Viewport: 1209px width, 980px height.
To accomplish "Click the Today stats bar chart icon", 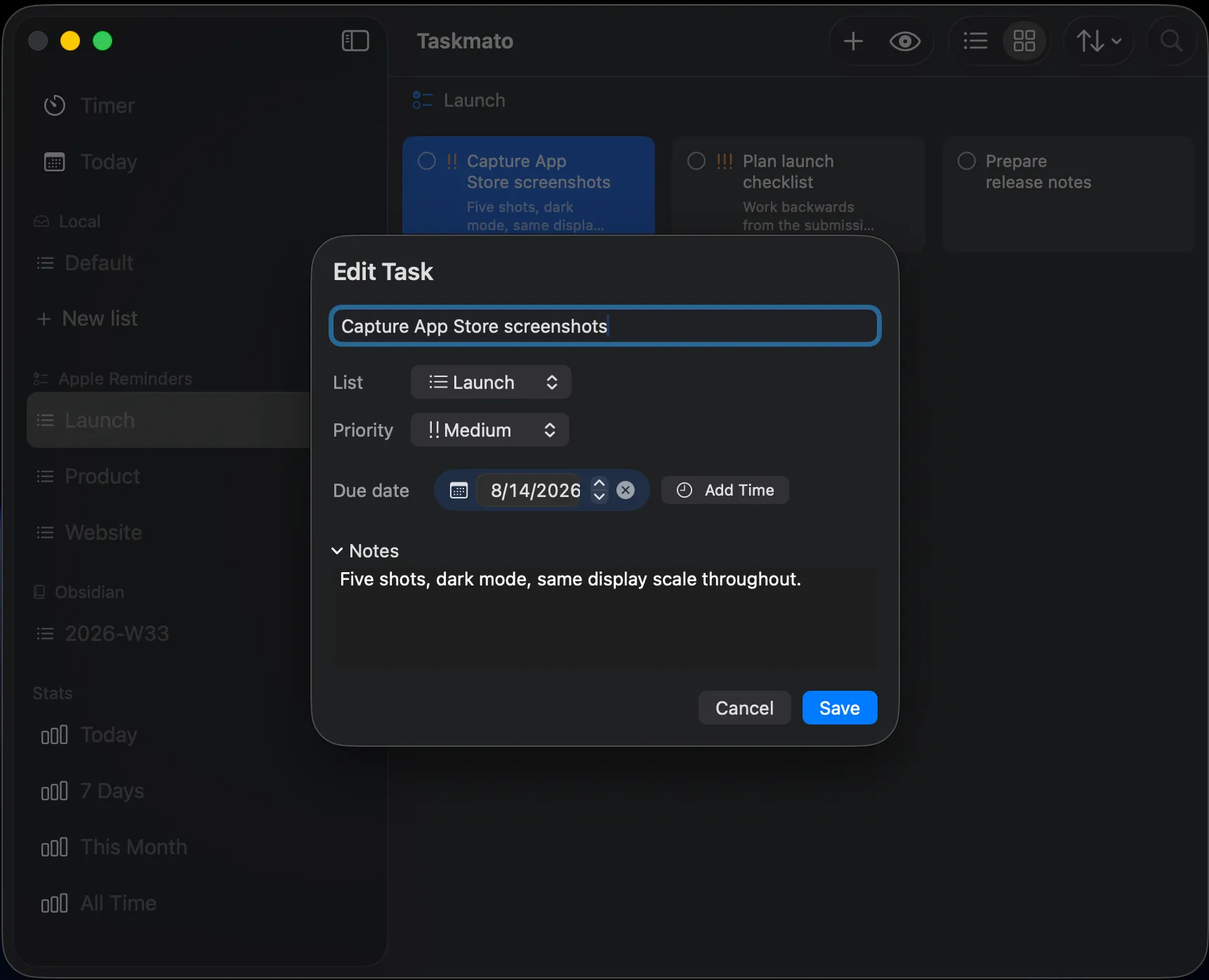I will [55, 735].
